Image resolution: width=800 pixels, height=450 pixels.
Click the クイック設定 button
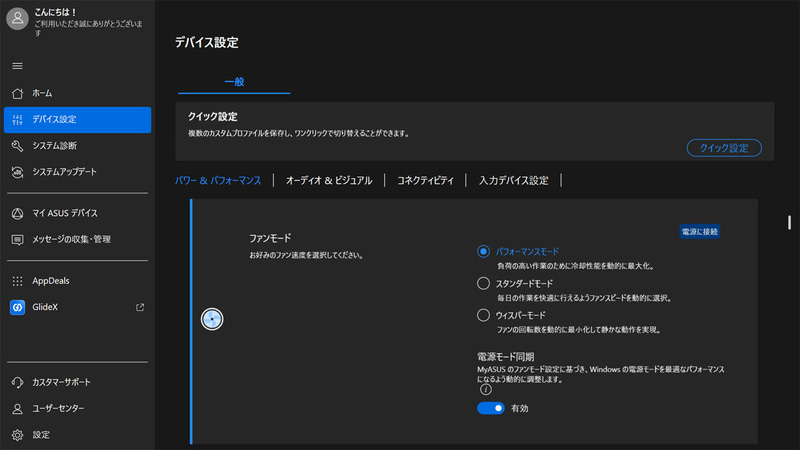click(724, 148)
